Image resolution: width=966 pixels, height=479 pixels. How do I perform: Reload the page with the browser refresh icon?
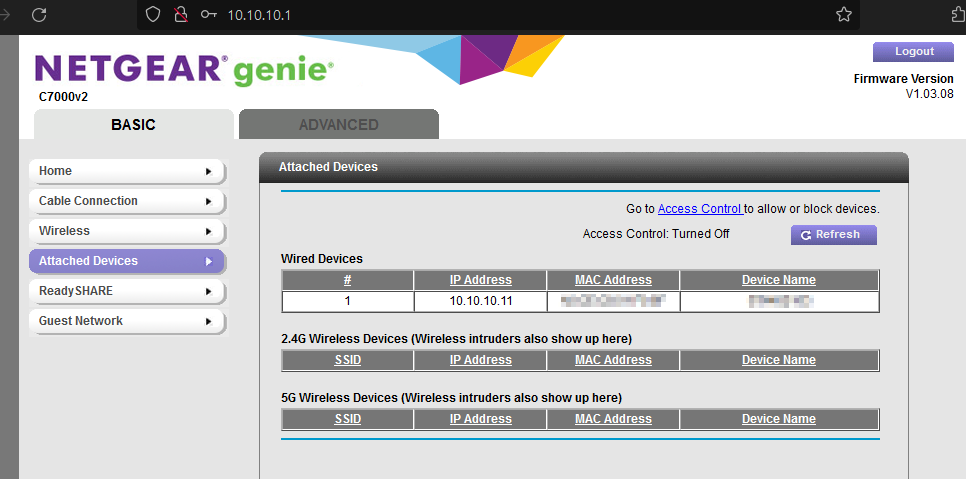(x=39, y=15)
